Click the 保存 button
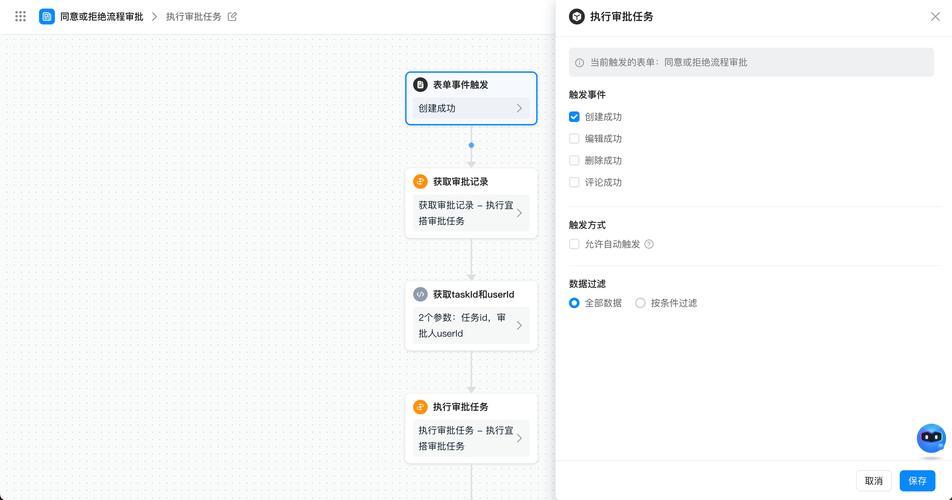 [x=917, y=481]
